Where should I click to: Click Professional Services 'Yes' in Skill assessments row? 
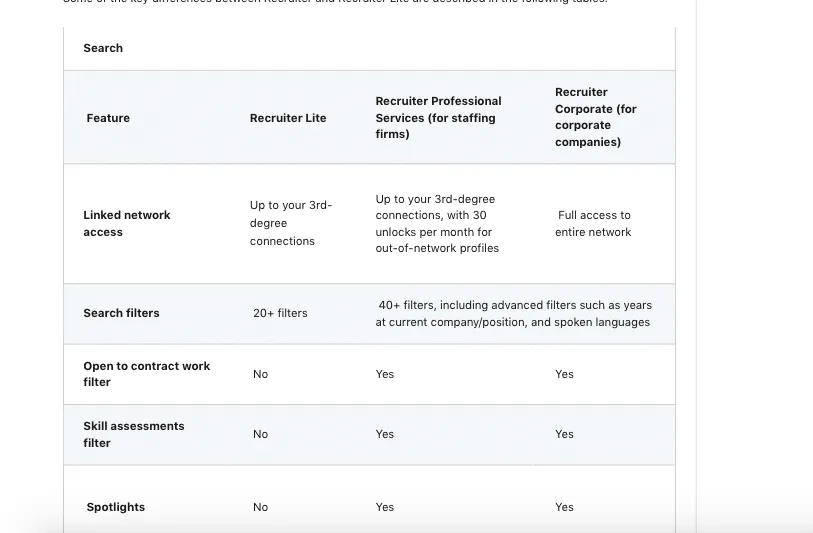tap(385, 434)
